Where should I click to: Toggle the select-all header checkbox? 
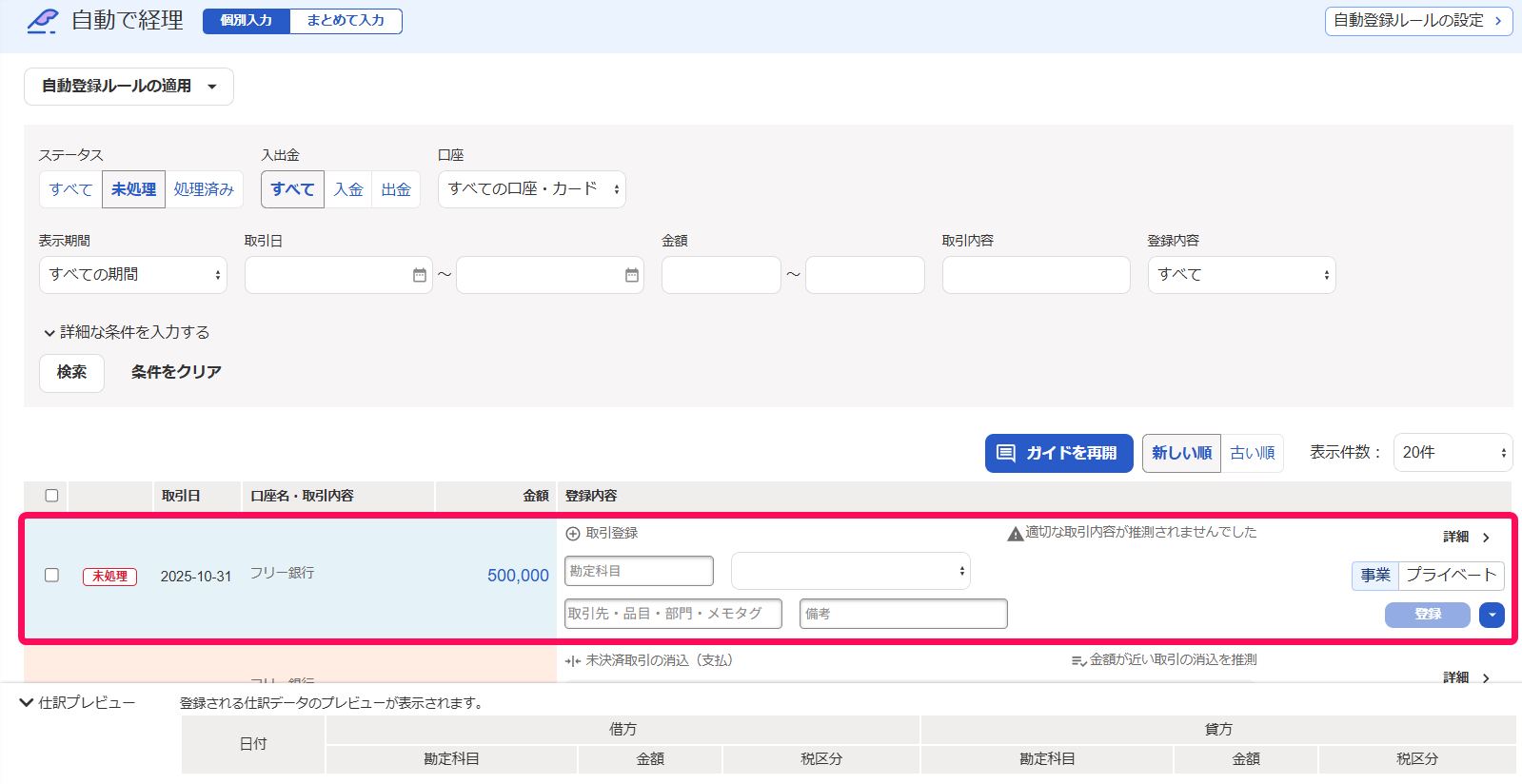click(51, 496)
